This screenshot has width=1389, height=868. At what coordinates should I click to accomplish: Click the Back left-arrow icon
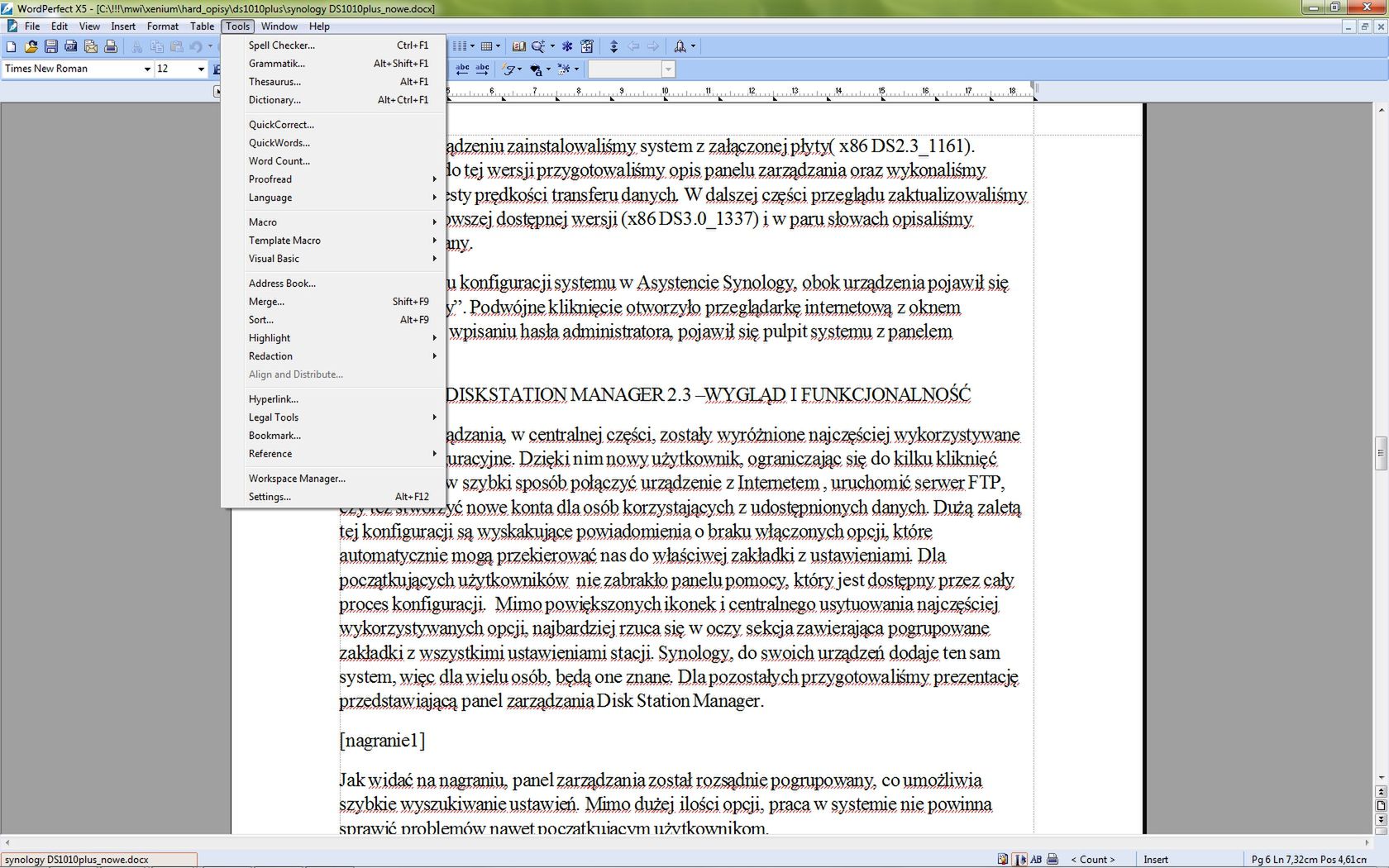[633, 46]
